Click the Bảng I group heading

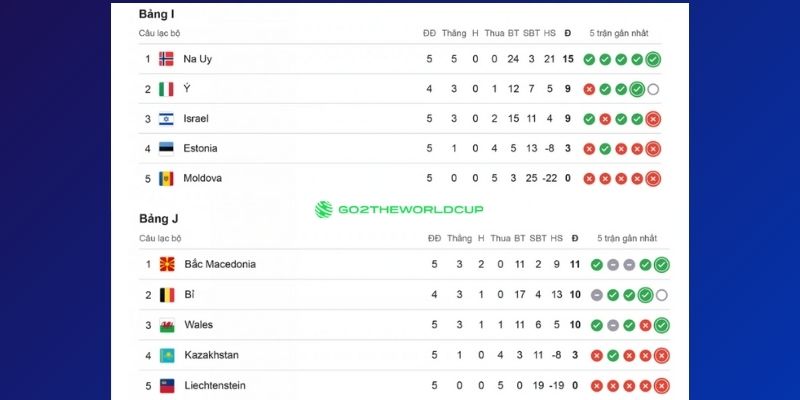pyautogui.click(x=157, y=15)
